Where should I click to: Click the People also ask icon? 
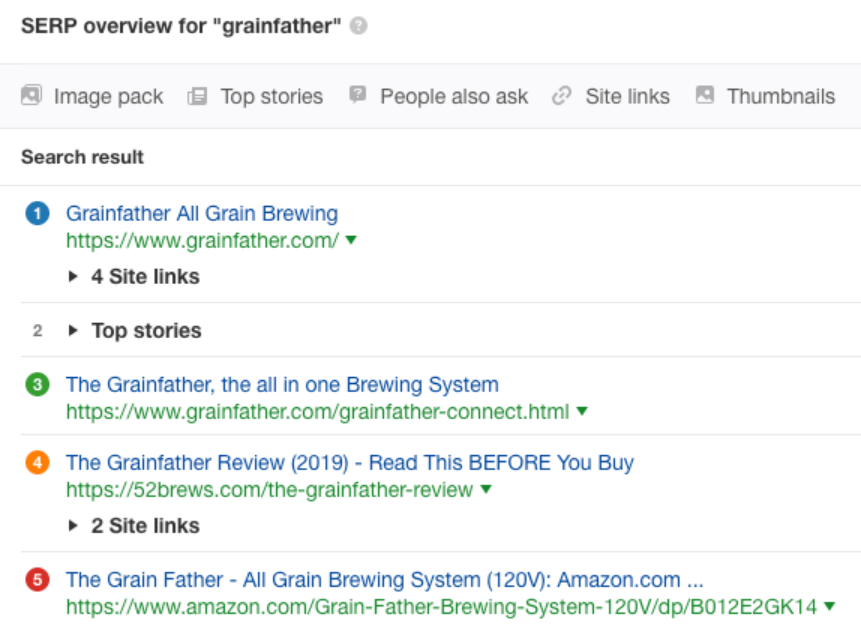357,94
